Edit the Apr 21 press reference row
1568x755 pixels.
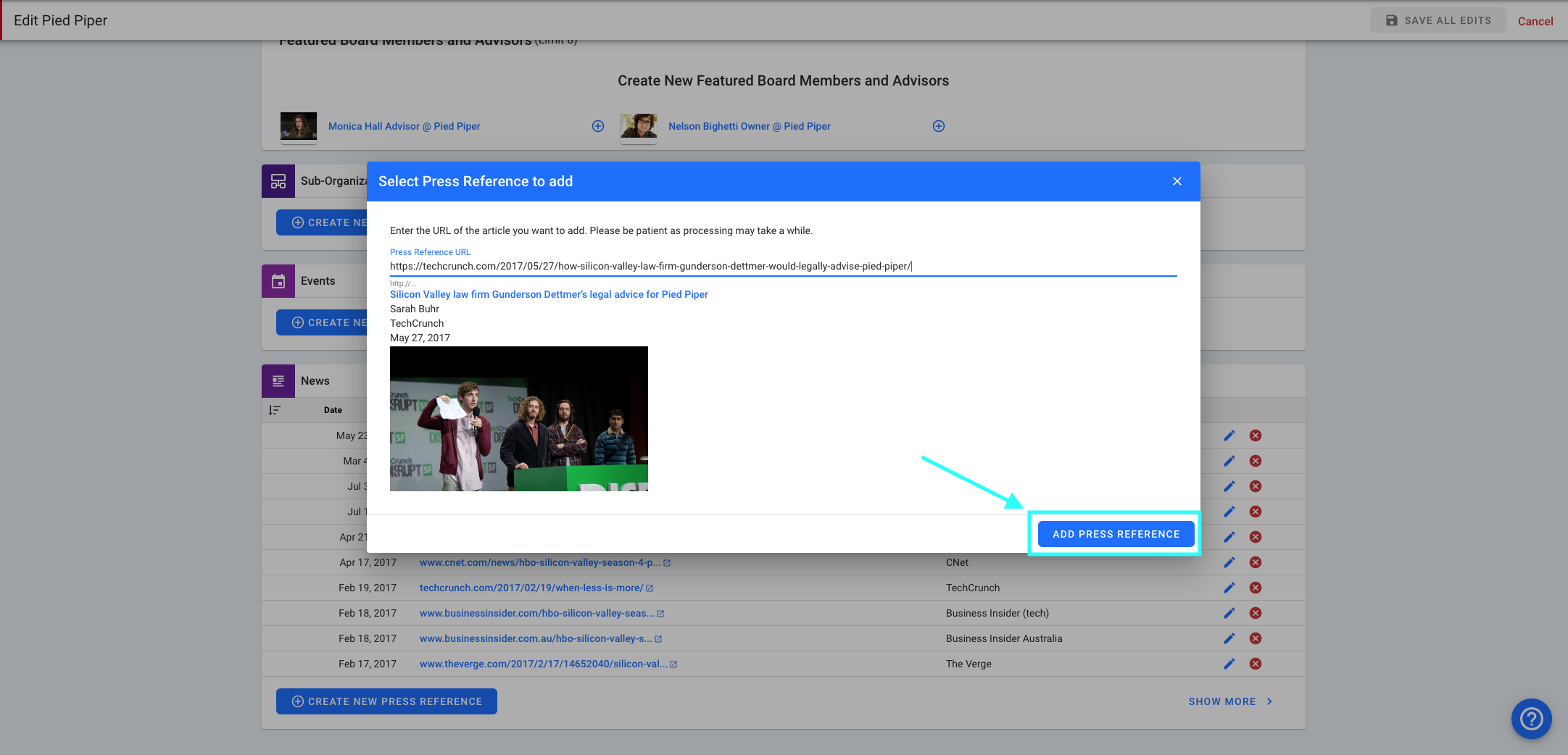point(1229,537)
